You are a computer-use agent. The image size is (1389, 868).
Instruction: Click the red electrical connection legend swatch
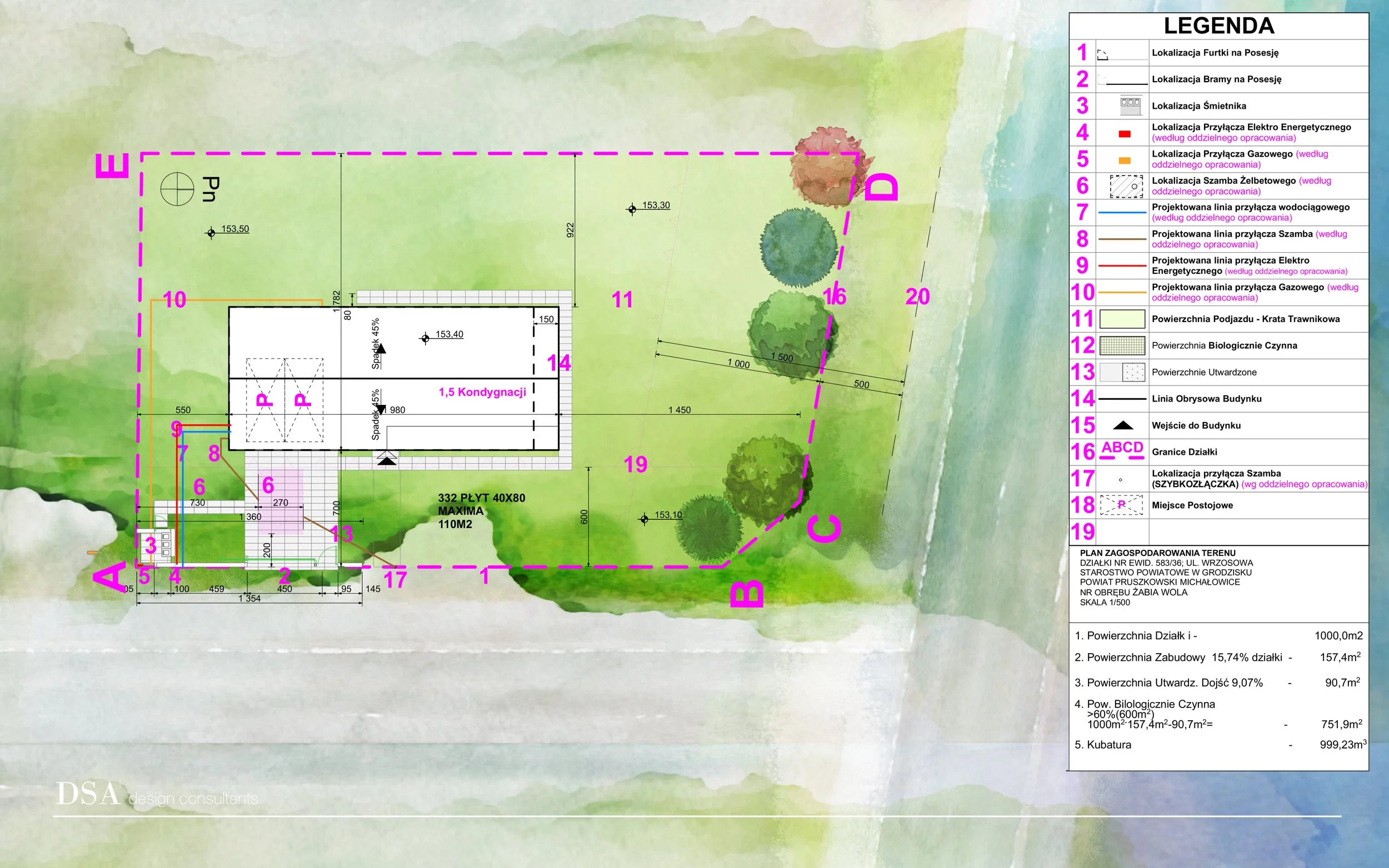1125,134
